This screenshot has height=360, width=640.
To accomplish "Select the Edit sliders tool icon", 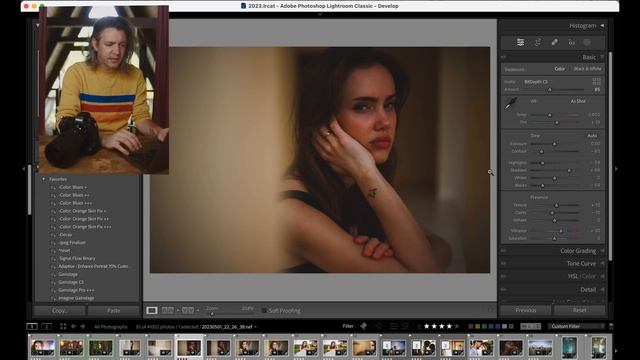I will pyautogui.click(x=520, y=42).
